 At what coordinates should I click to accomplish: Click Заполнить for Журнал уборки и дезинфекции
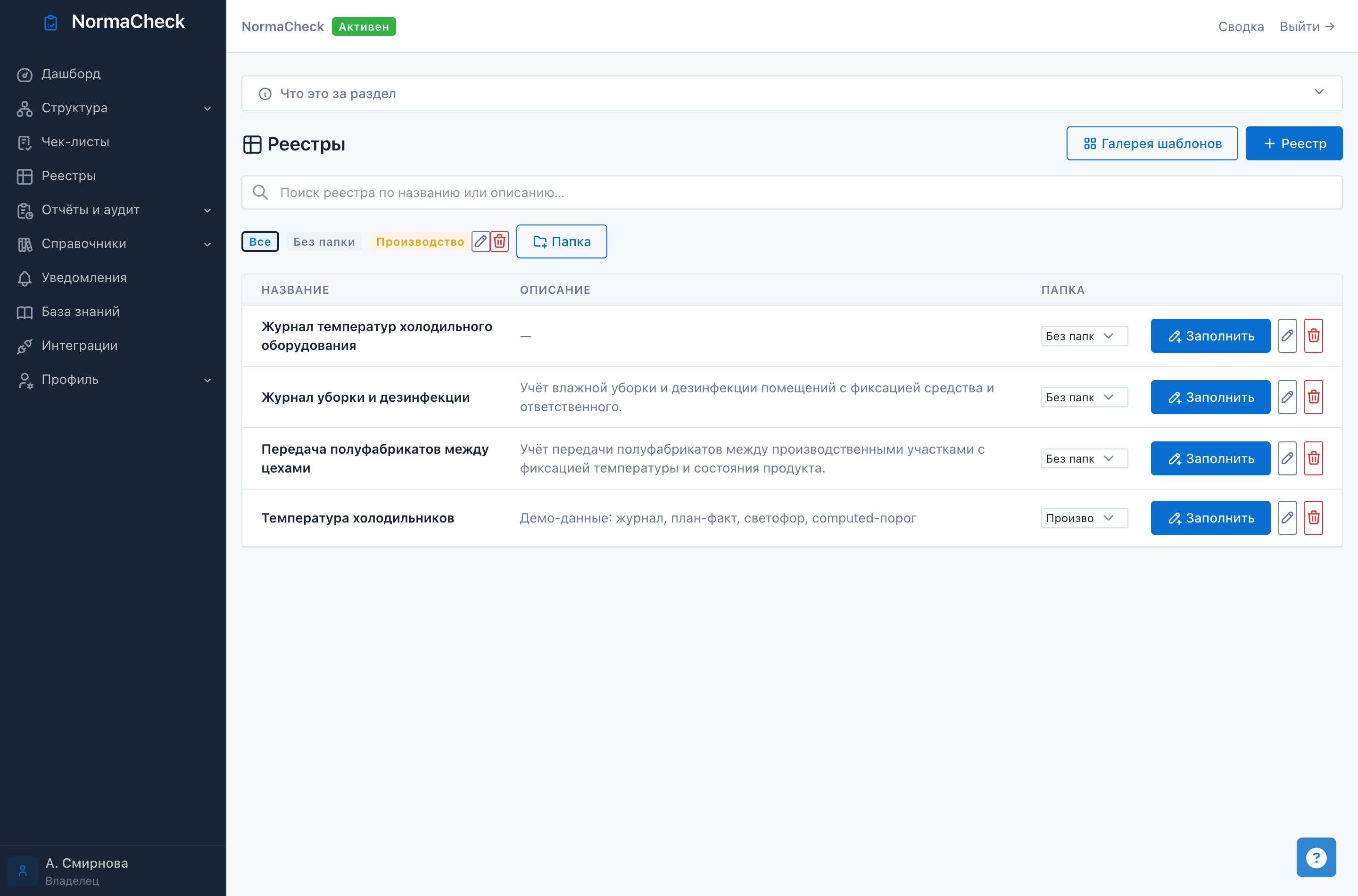tap(1210, 397)
